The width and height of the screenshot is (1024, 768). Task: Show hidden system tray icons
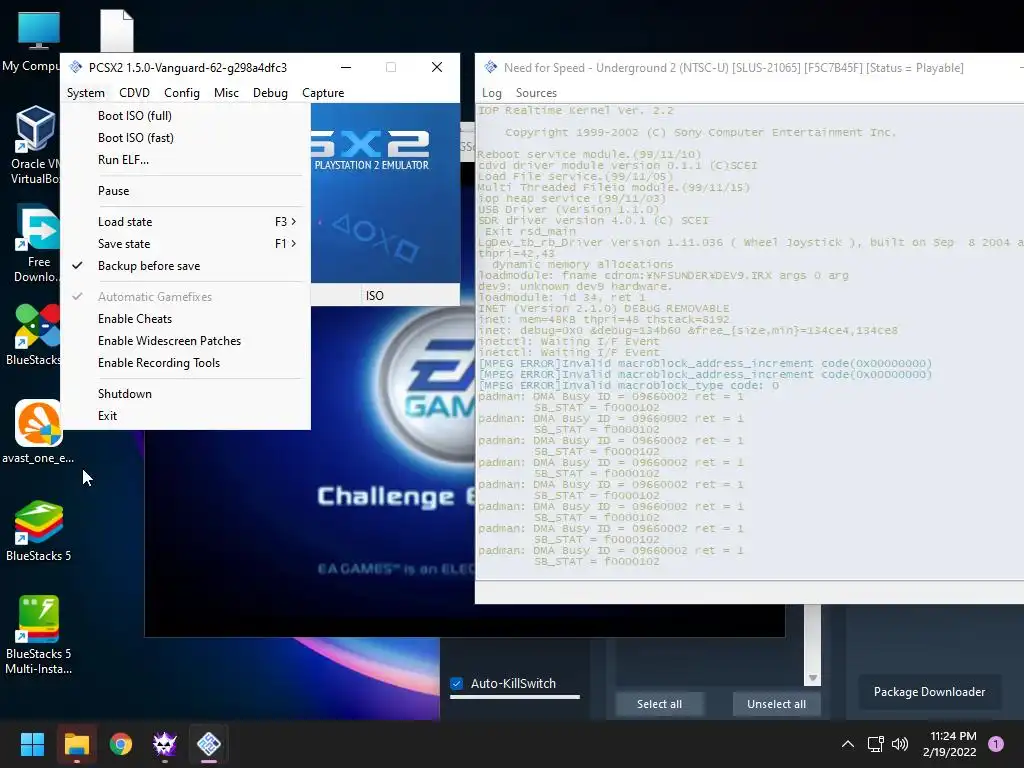[x=848, y=744]
